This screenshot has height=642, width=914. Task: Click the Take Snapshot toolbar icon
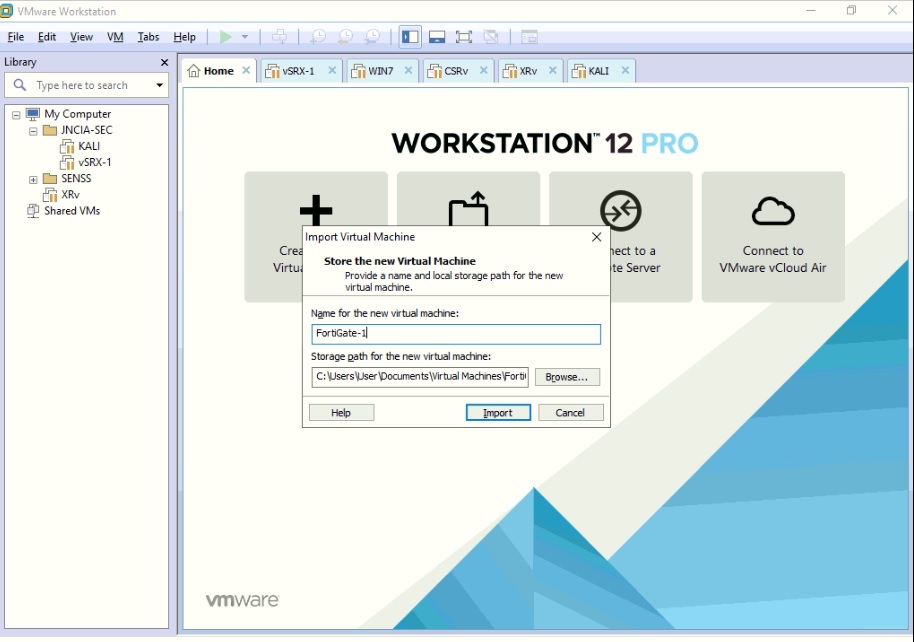pos(318,37)
